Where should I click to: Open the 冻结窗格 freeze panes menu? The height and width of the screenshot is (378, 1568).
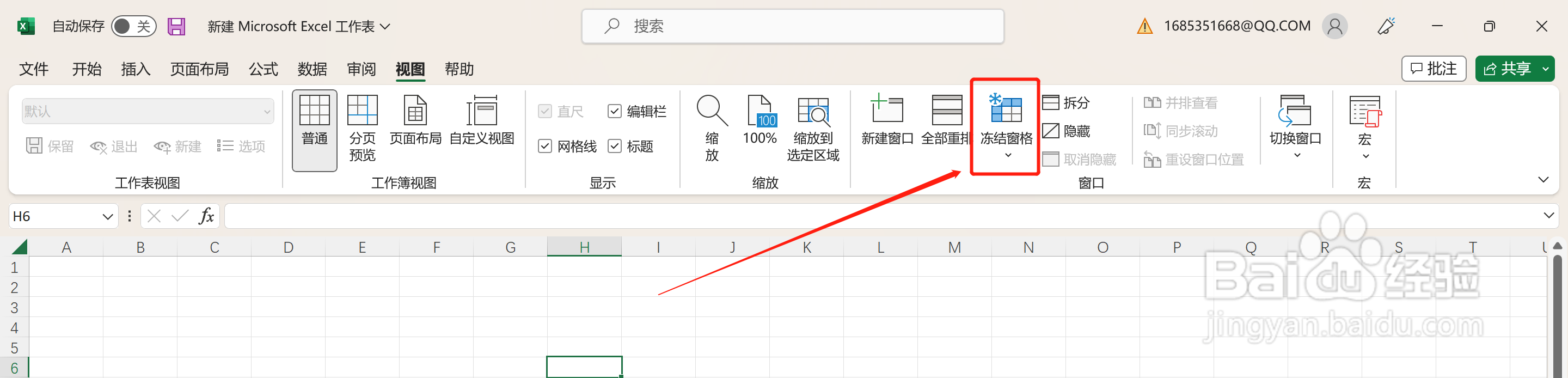click(x=1006, y=126)
